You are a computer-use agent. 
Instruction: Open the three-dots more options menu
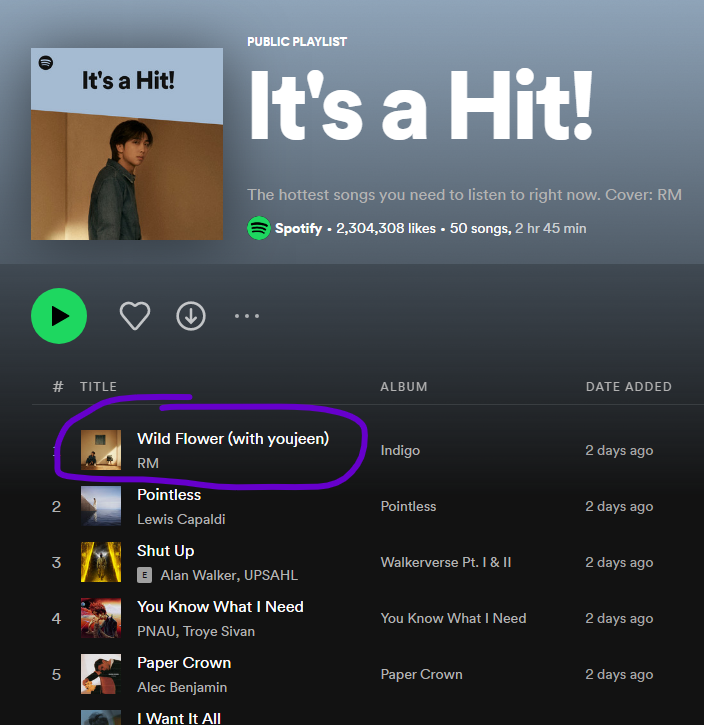click(x=247, y=316)
